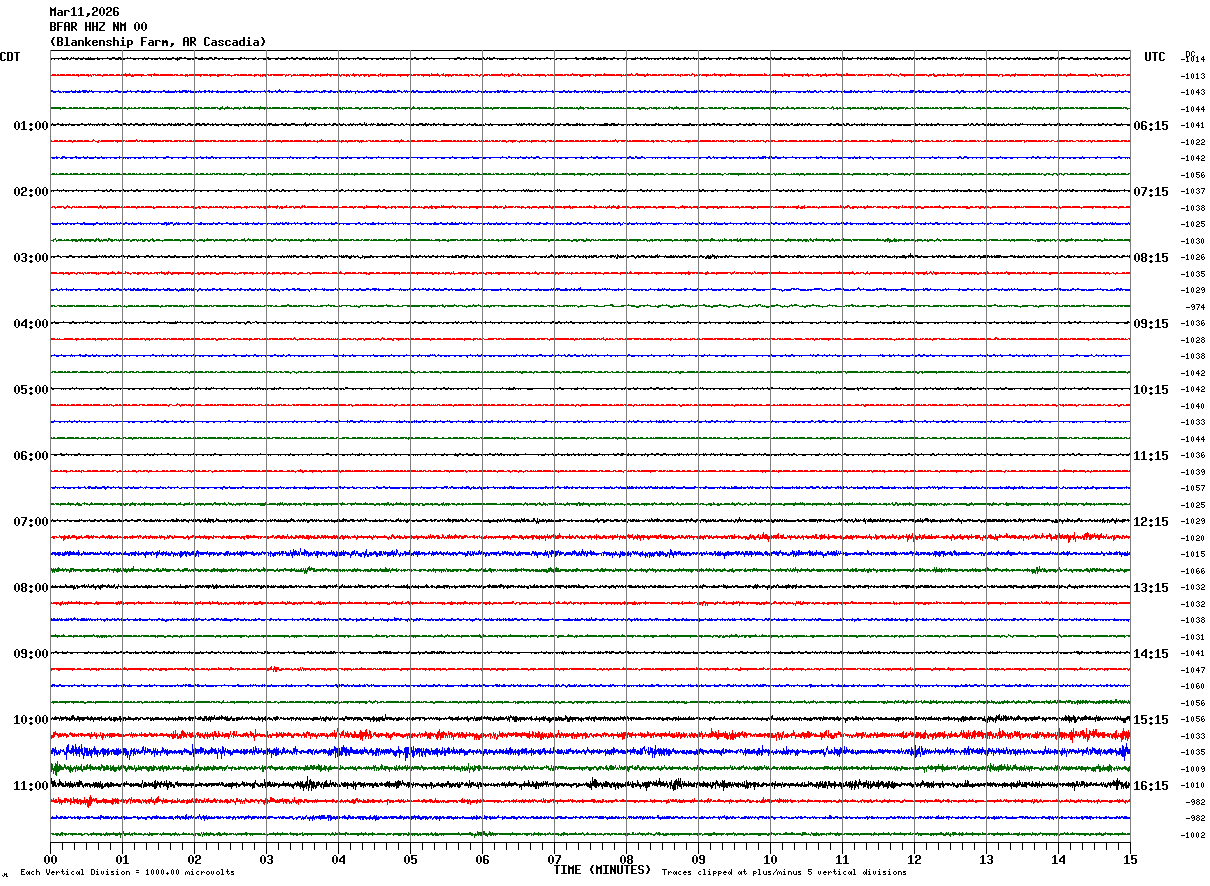Select the 07:15 UTC time label
This screenshot has height=886, width=1210.
(x=1151, y=192)
